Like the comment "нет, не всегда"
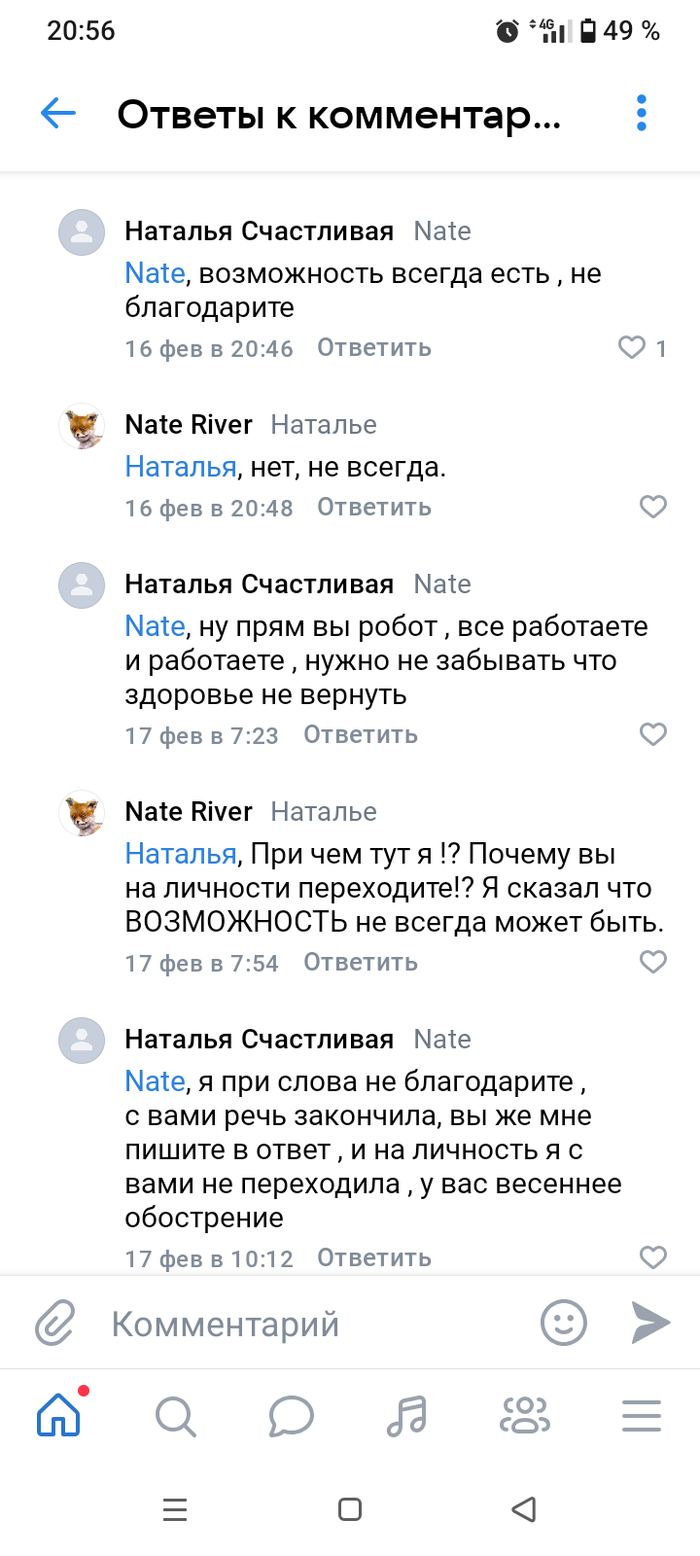Screen dimensions: 700x1556 pyautogui.click(x=653, y=507)
